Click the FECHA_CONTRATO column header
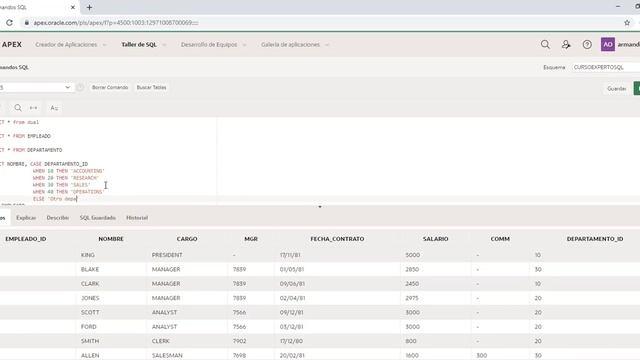The image size is (640, 360). pos(337,239)
